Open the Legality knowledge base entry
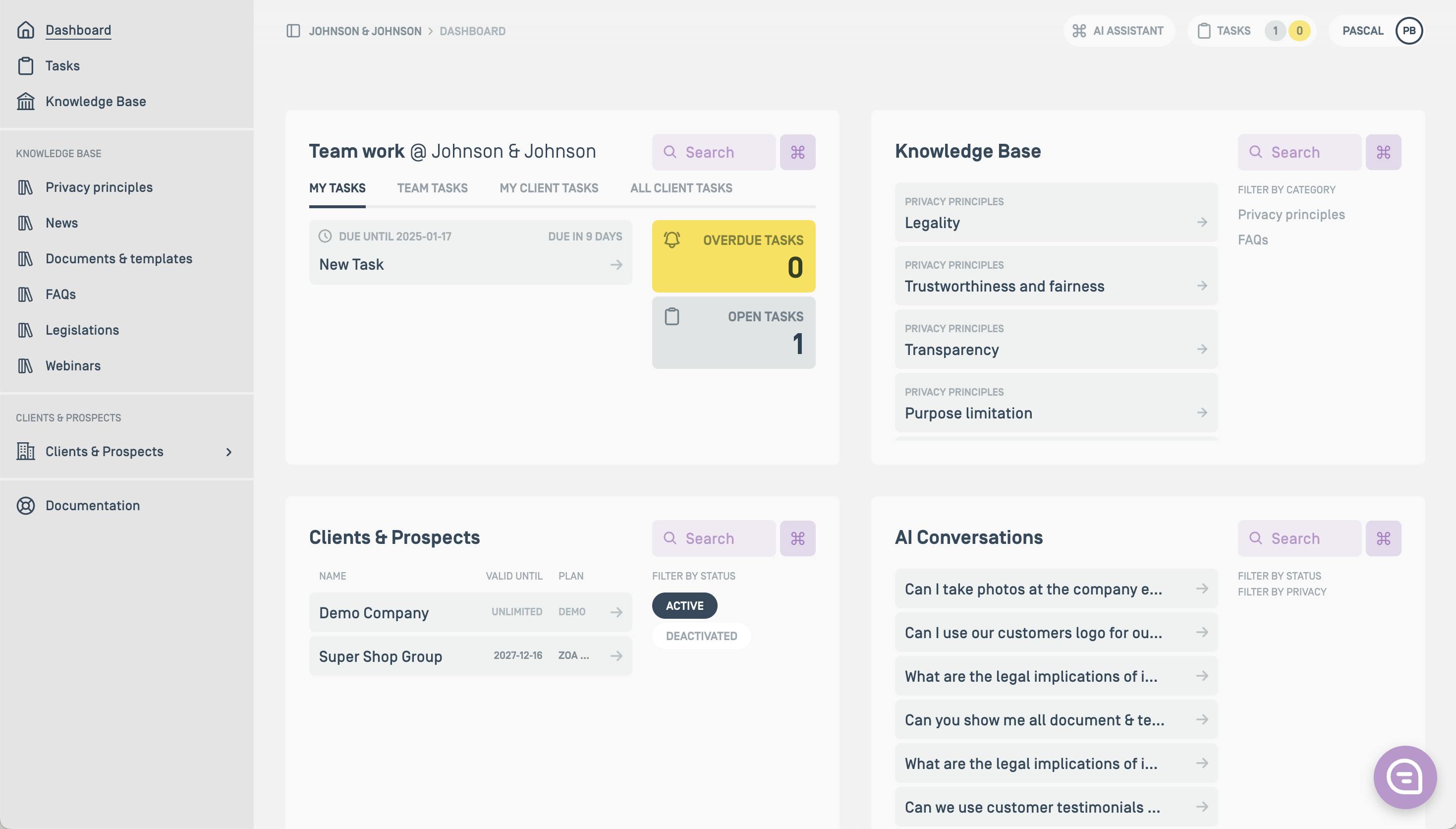Image resolution: width=1456 pixels, height=829 pixels. [1056, 213]
